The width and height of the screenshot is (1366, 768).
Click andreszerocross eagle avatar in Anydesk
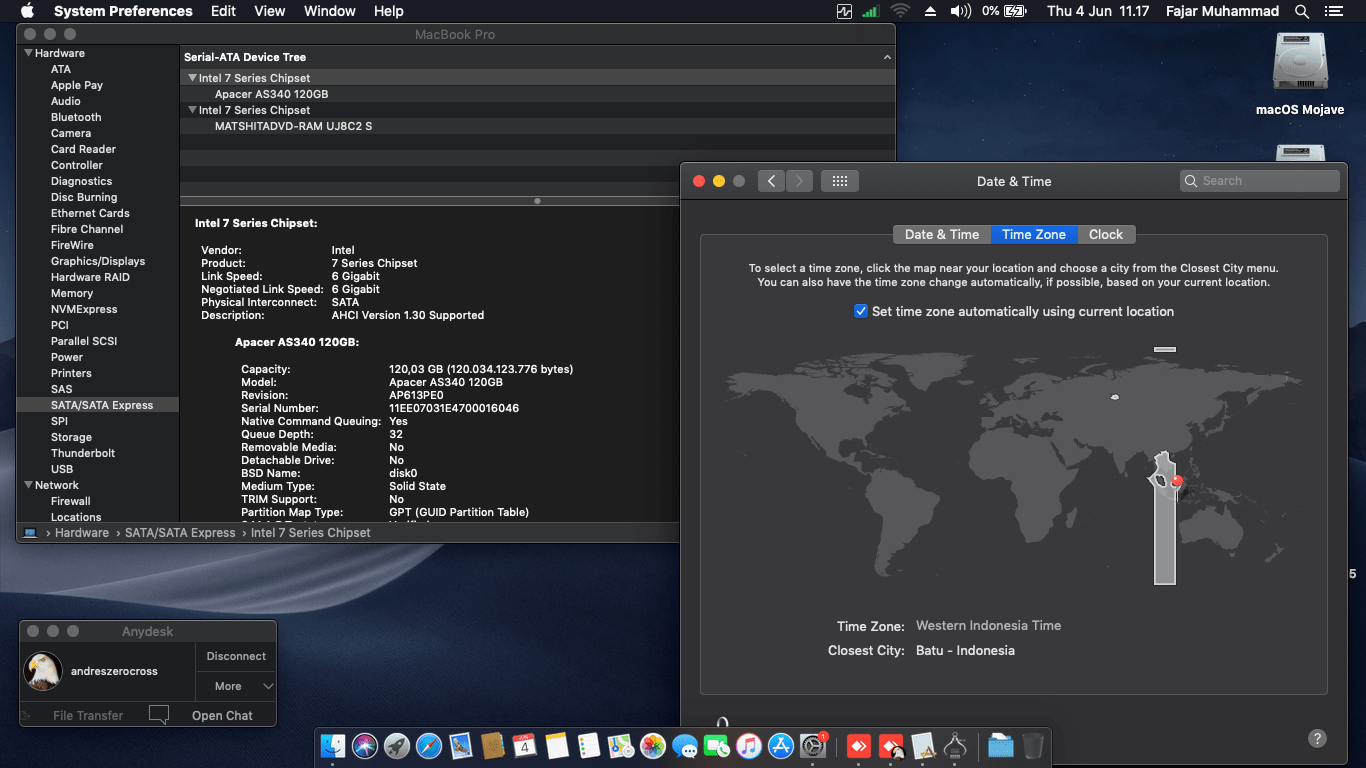[x=44, y=671]
